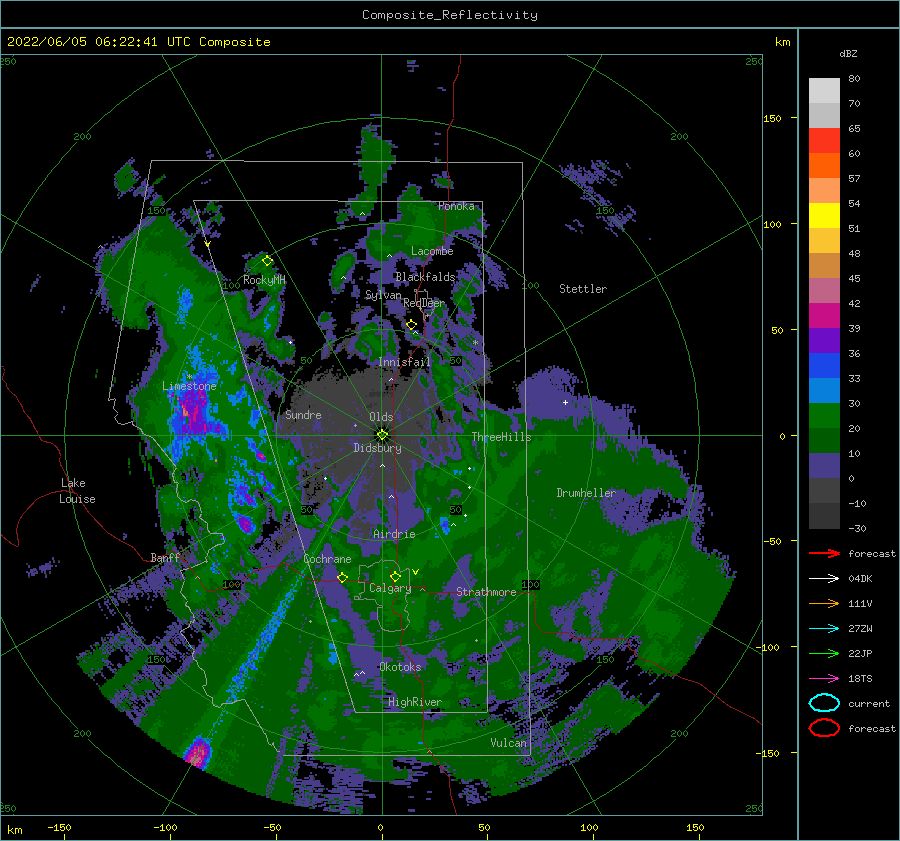This screenshot has width=900, height=841.
Task: Pick the magenta 39-42 dBZ color swatch
Action: (x=824, y=315)
